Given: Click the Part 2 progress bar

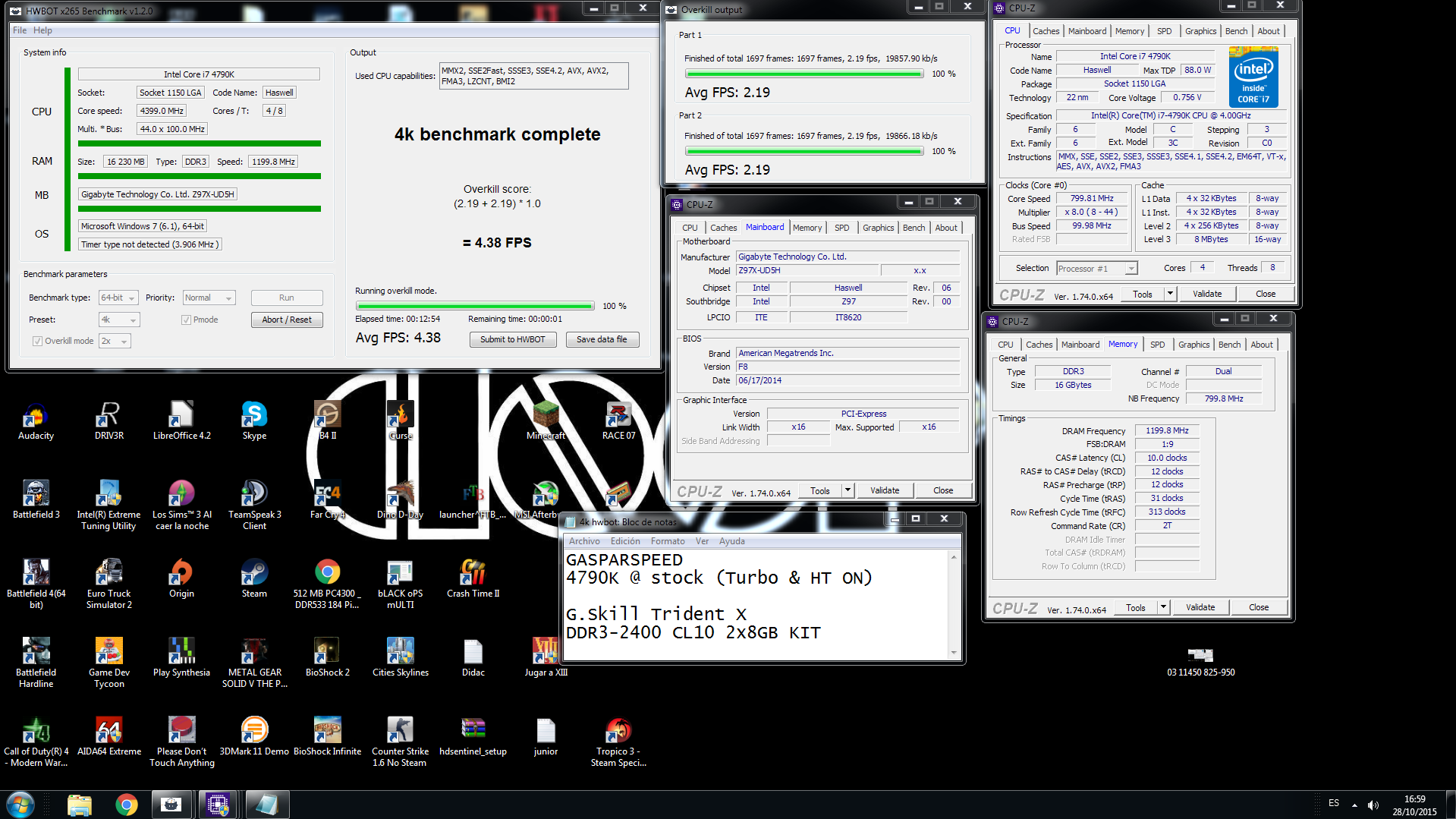Looking at the screenshot, I should pos(804,151).
